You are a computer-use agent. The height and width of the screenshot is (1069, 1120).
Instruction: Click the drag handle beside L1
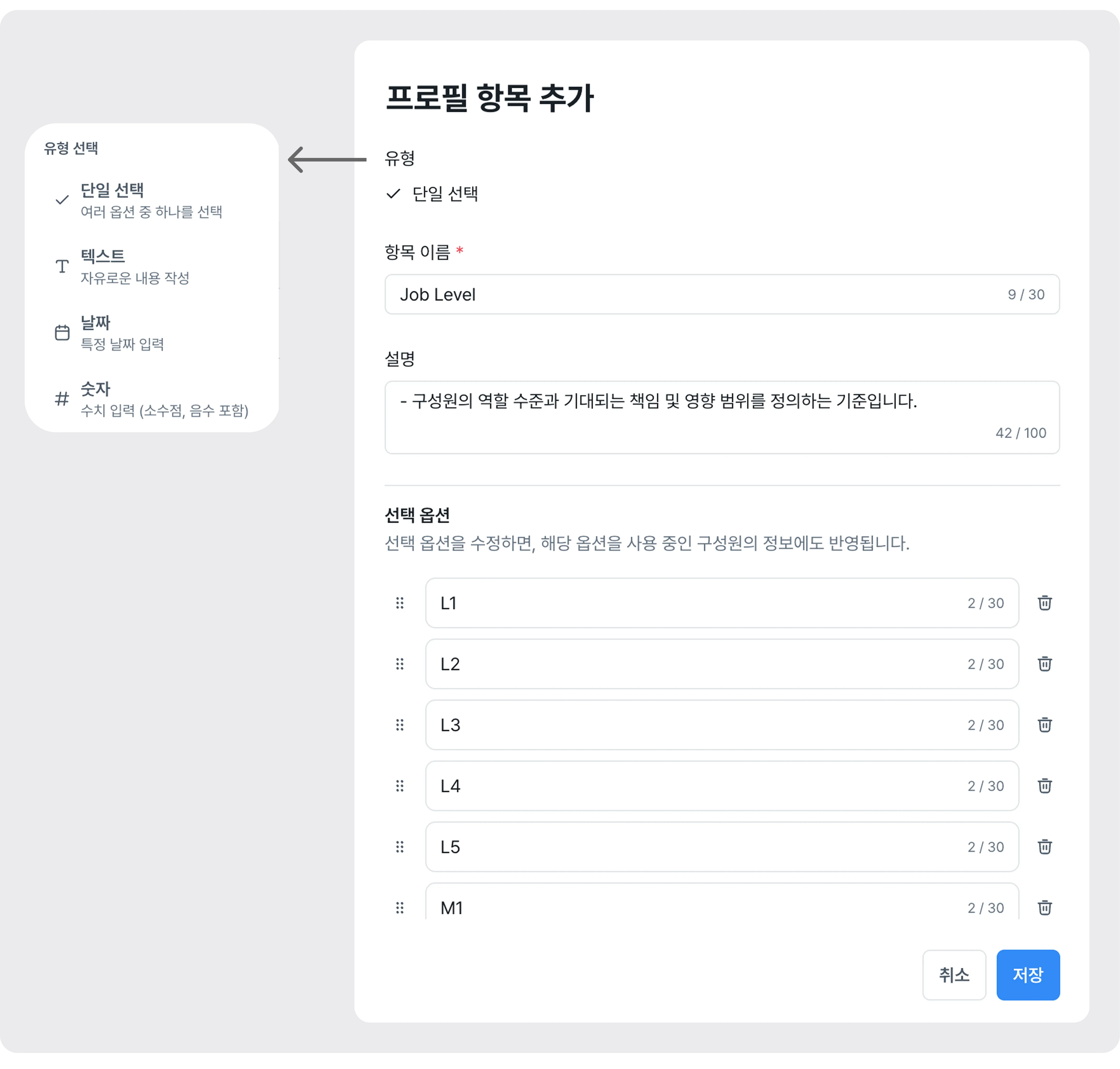click(x=400, y=603)
